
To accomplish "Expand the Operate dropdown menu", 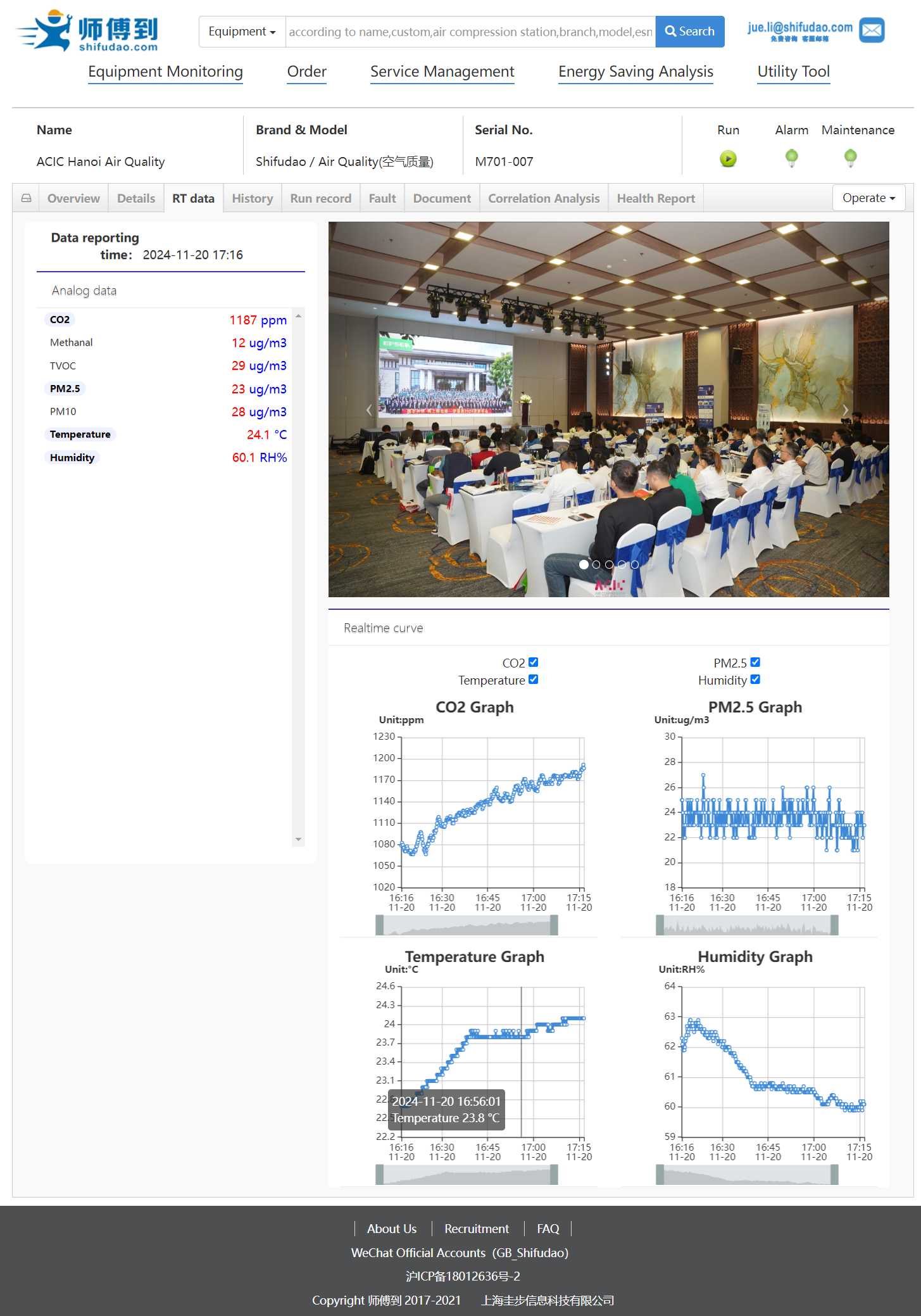I will pos(868,198).
